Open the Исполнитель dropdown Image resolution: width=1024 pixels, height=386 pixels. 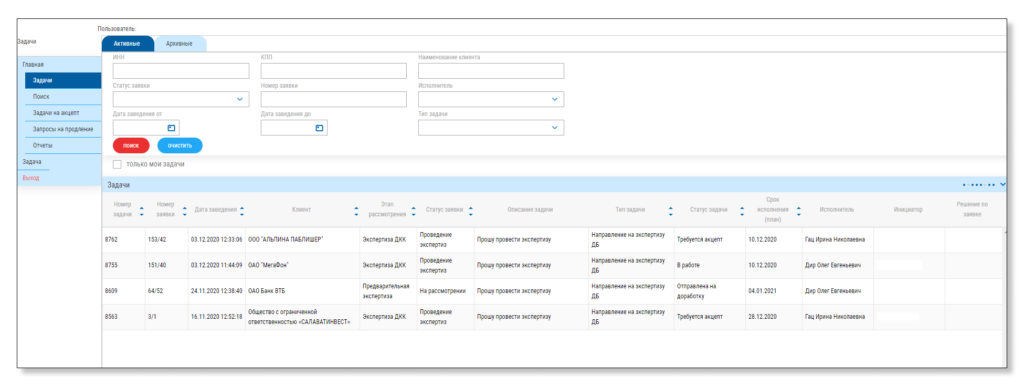(x=554, y=99)
